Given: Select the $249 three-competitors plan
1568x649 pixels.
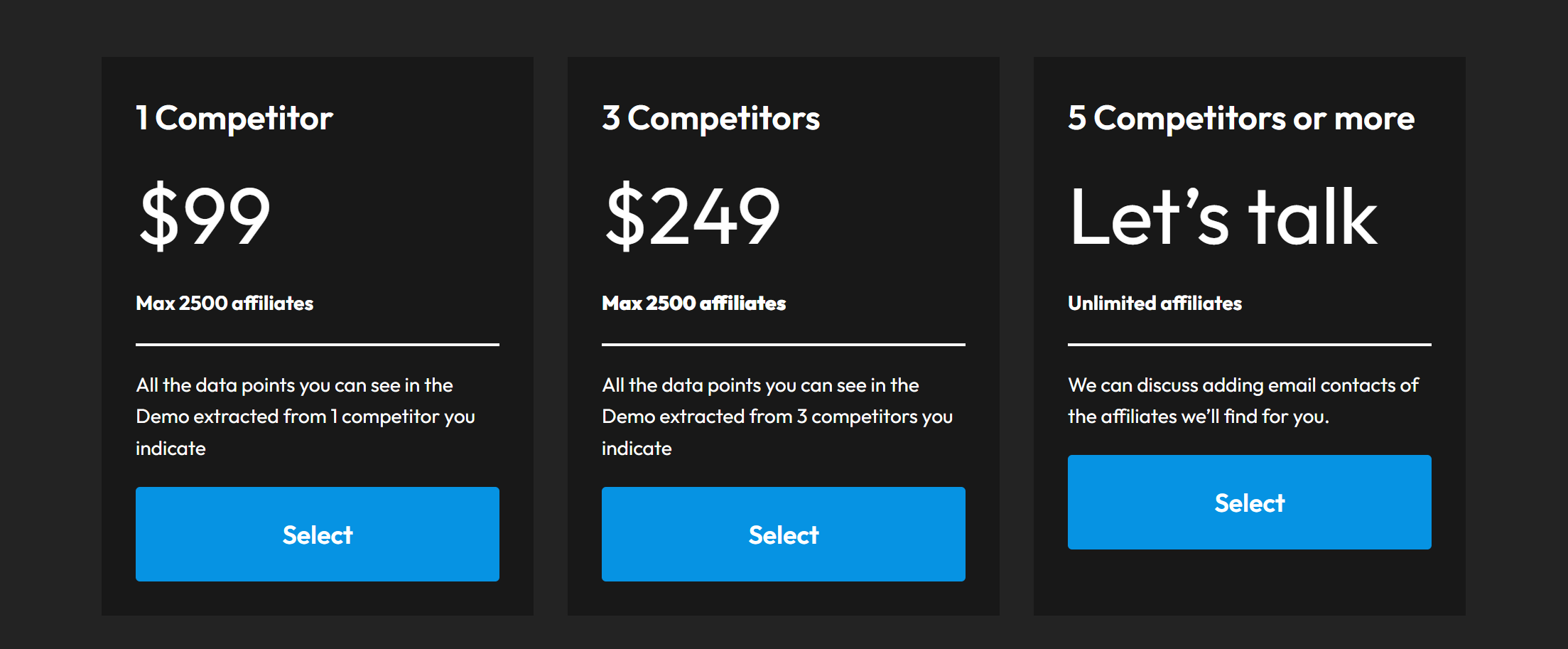Looking at the screenshot, I should 783,534.
